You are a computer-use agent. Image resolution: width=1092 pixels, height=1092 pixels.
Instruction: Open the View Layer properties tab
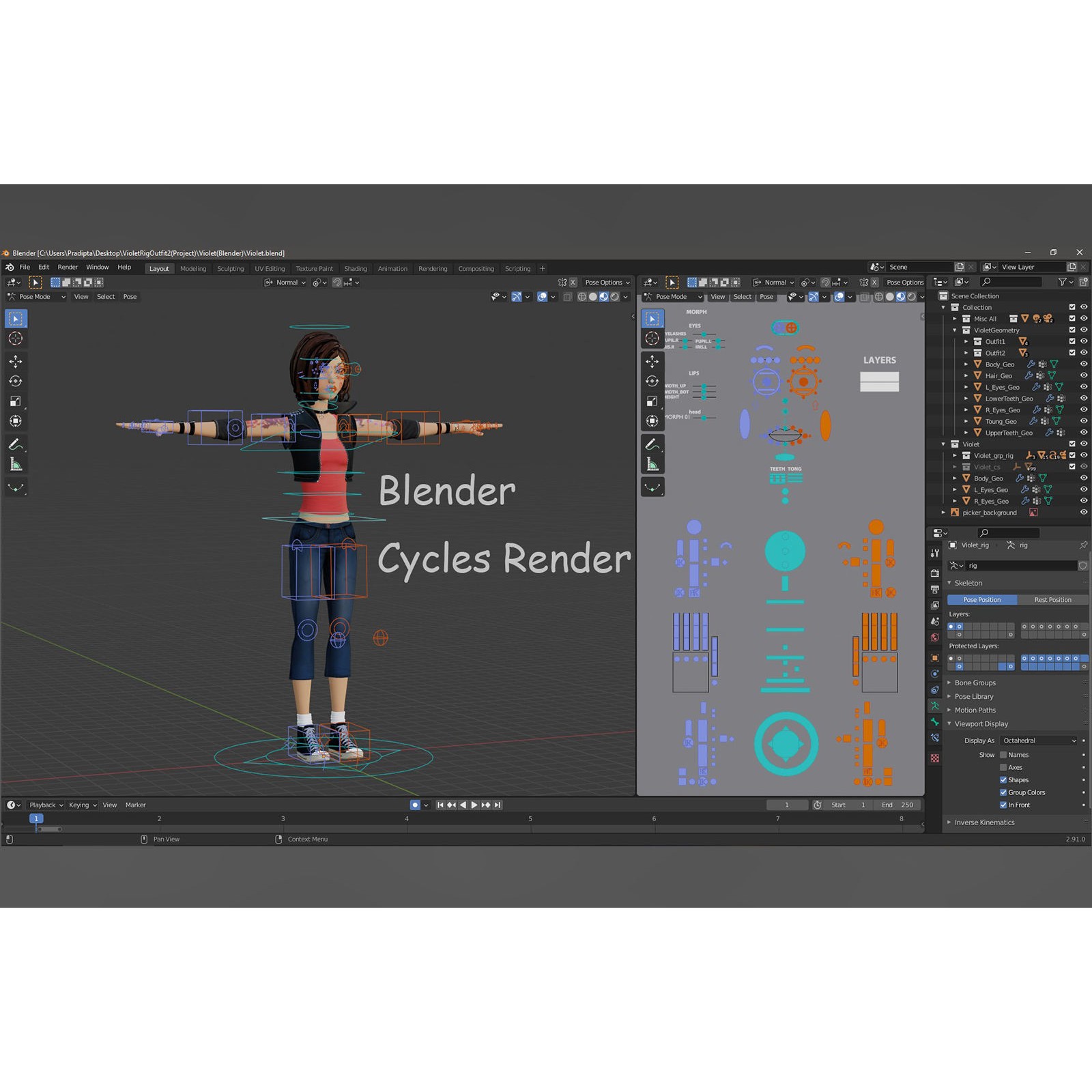coord(935,605)
